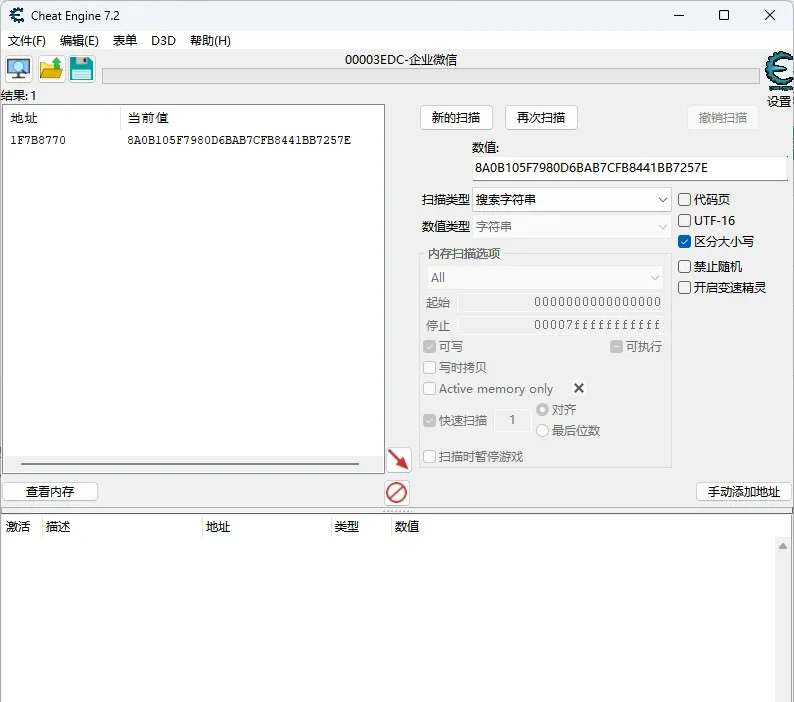Enable the UTF-16 checkbox
Viewport: 794px width, 702px height.
point(684,220)
